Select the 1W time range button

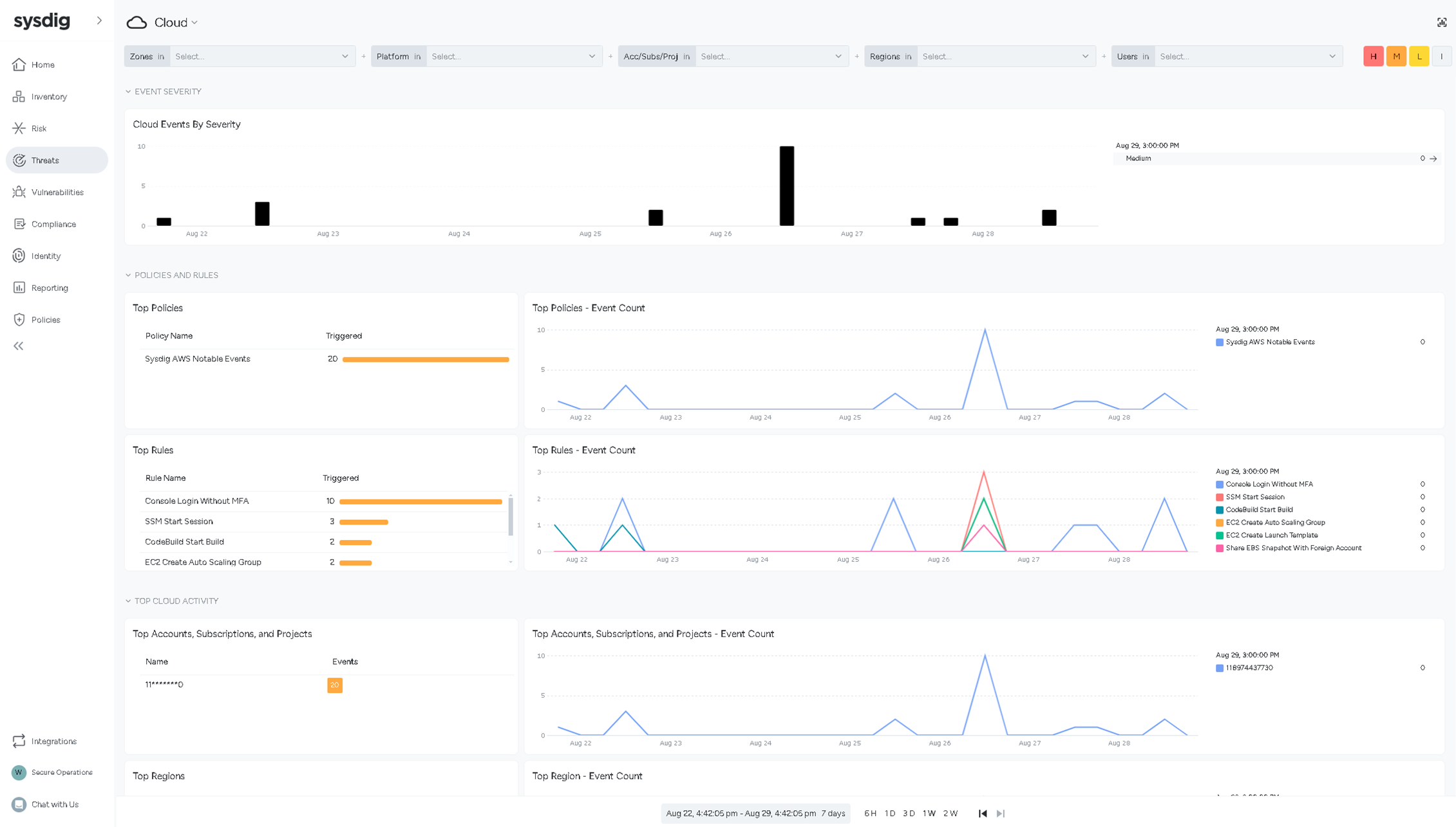pyautogui.click(x=929, y=813)
